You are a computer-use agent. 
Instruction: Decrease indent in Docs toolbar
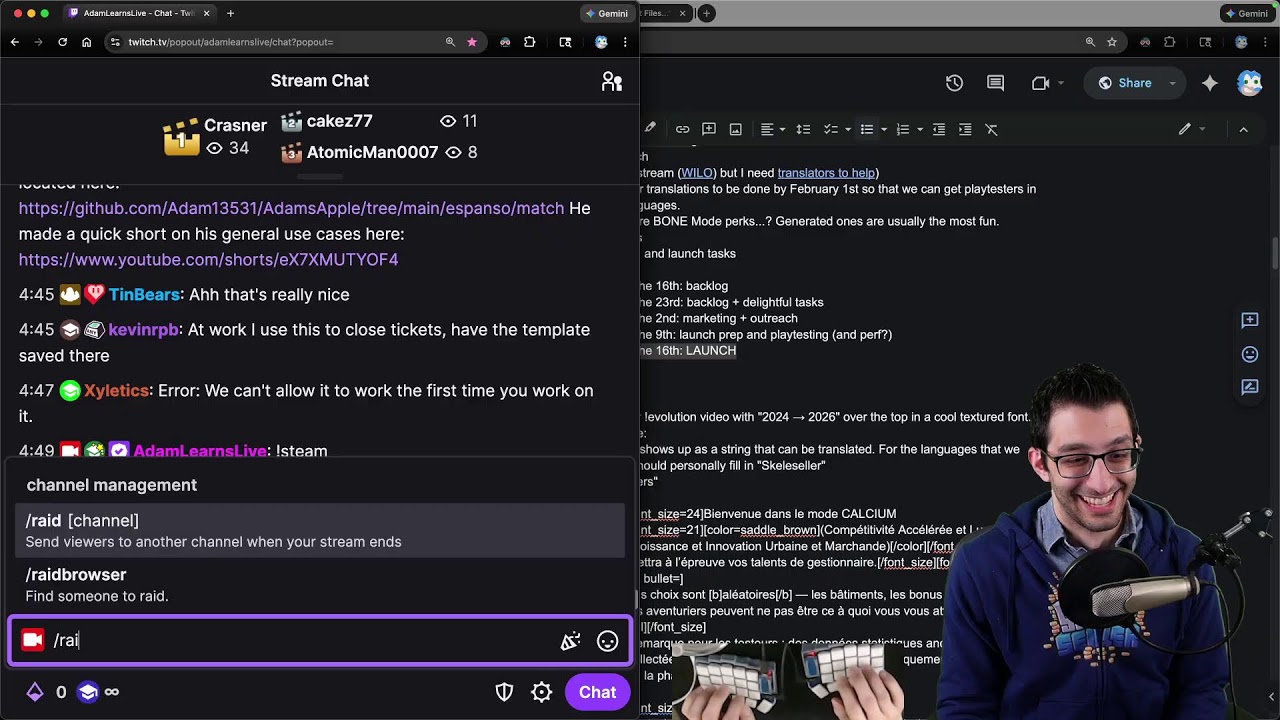(x=939, y=129)
